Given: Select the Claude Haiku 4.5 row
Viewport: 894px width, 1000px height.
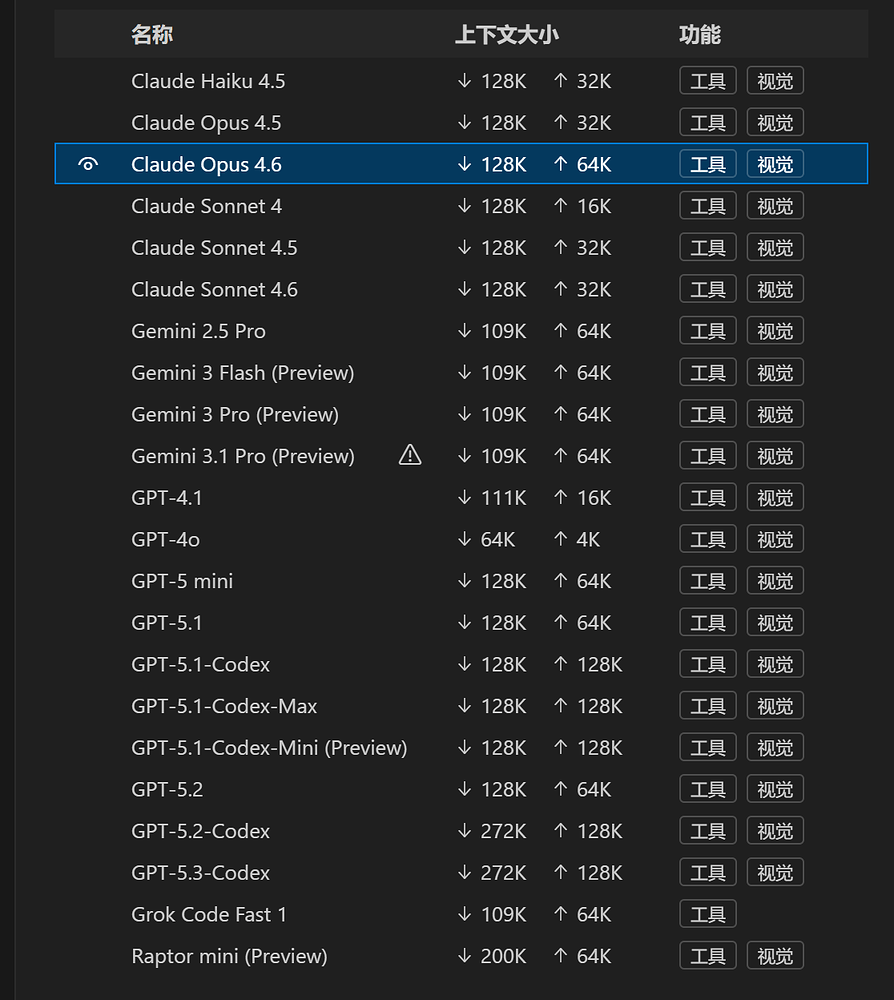Looking at the screenshot, I should [x=461, y=81].
